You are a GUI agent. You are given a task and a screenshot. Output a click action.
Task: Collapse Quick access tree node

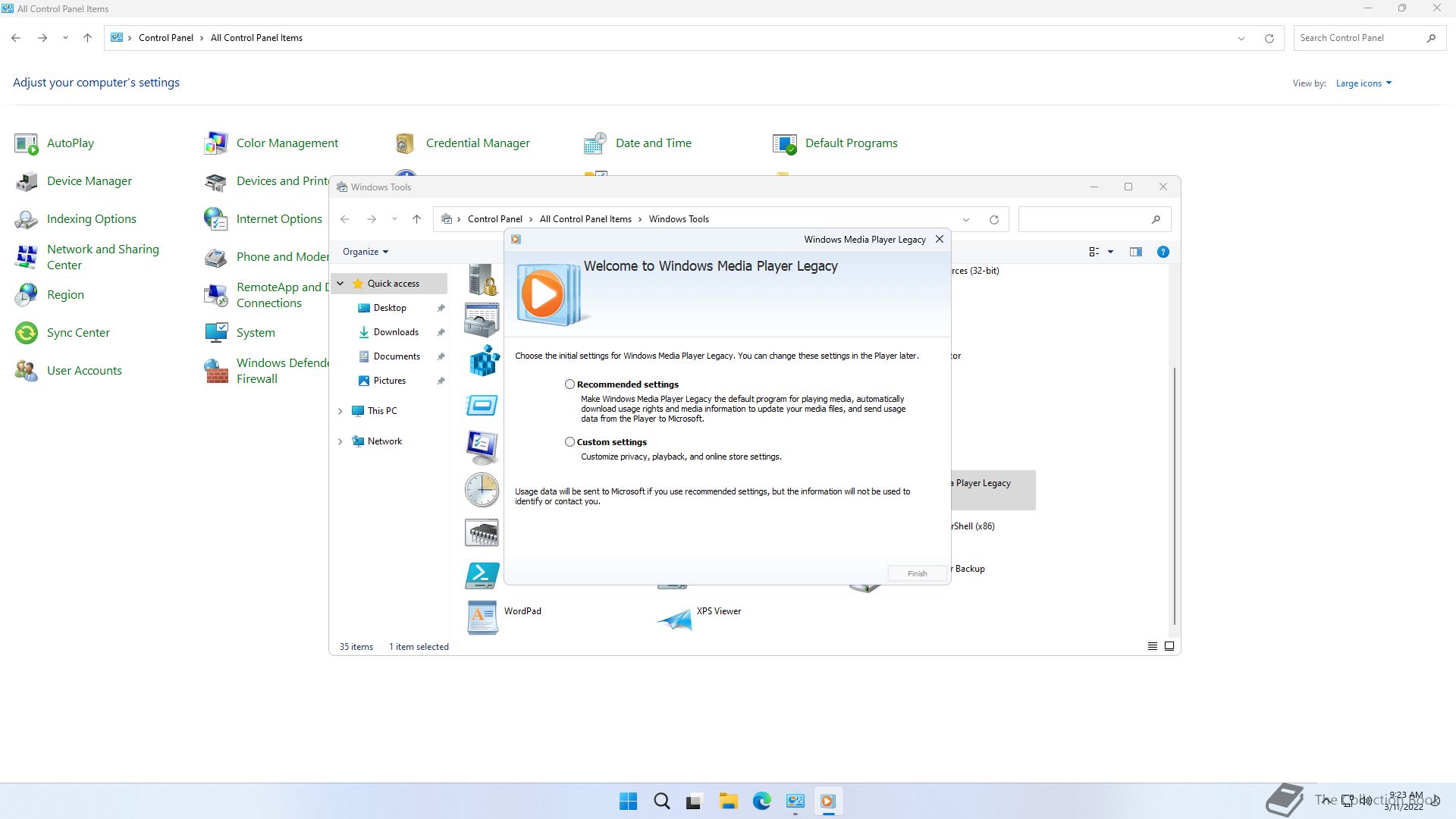tap(340, 284)
